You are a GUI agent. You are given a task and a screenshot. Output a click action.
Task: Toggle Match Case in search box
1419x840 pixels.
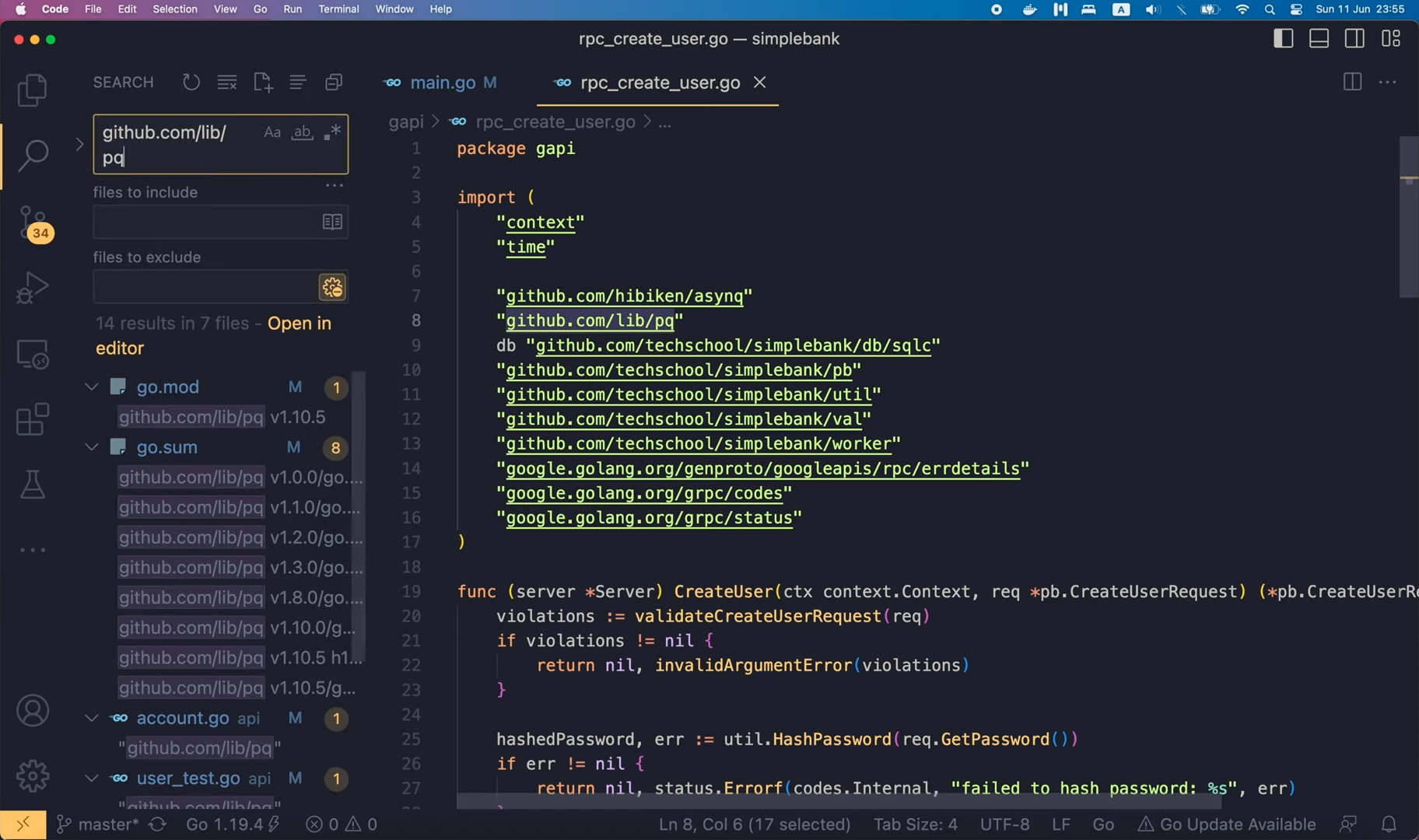272,133
